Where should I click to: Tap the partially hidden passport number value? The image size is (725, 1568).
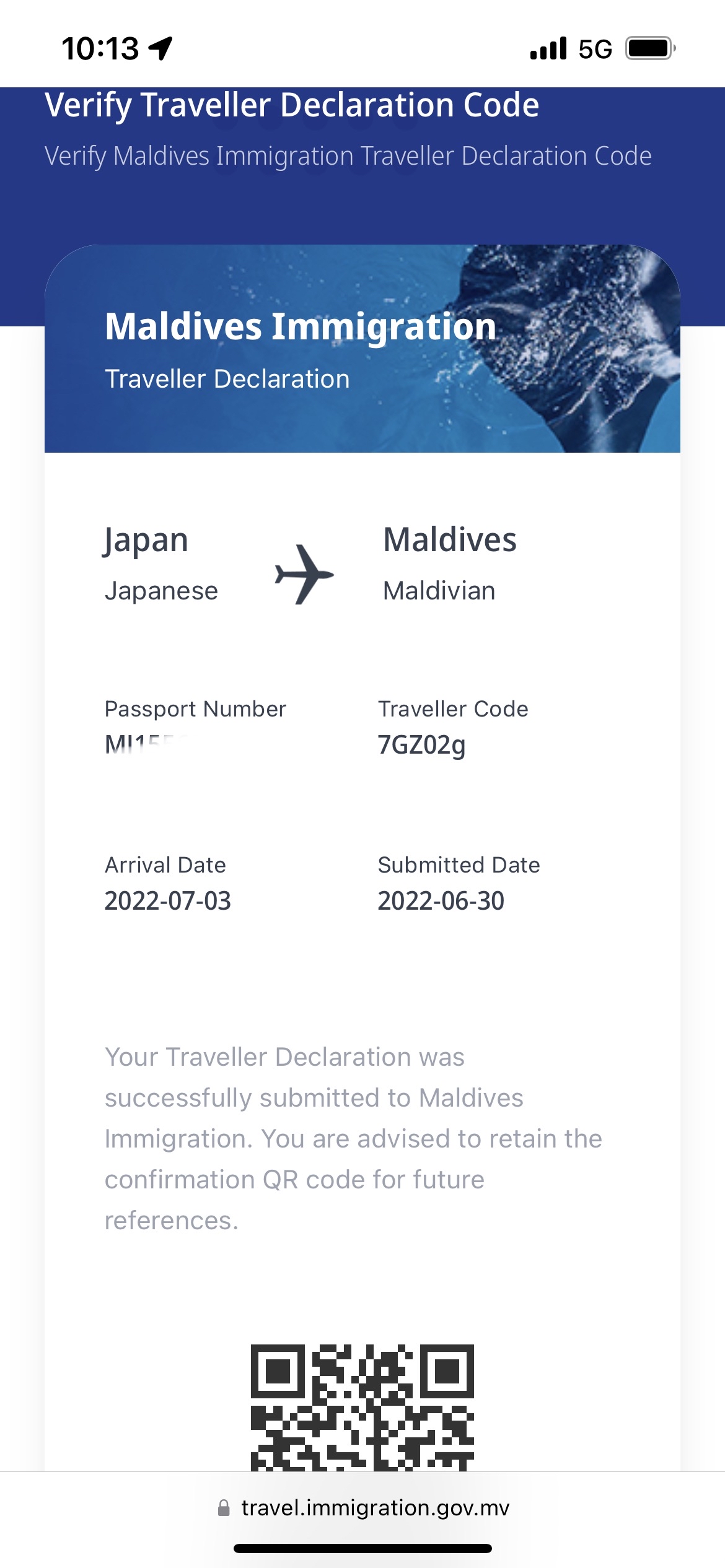pos(144,744)
